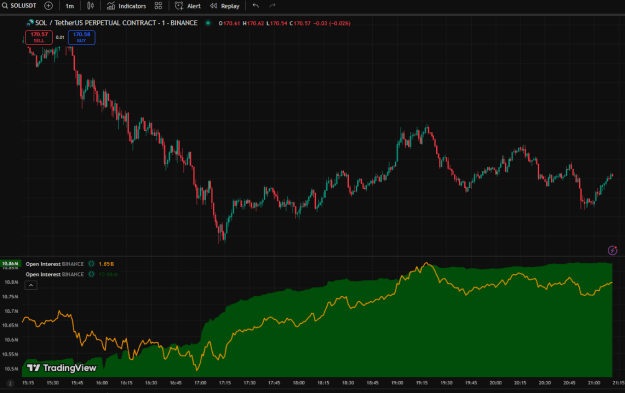Open the indicator templates grid icon
The width and height of the screenshot is (625, 393).
[158, 6]
